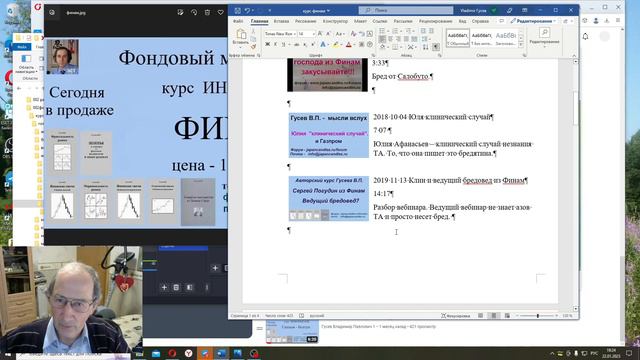Click the Paste (Вставить) icon in Word
The image size is (640, 360).
[241, 34]
